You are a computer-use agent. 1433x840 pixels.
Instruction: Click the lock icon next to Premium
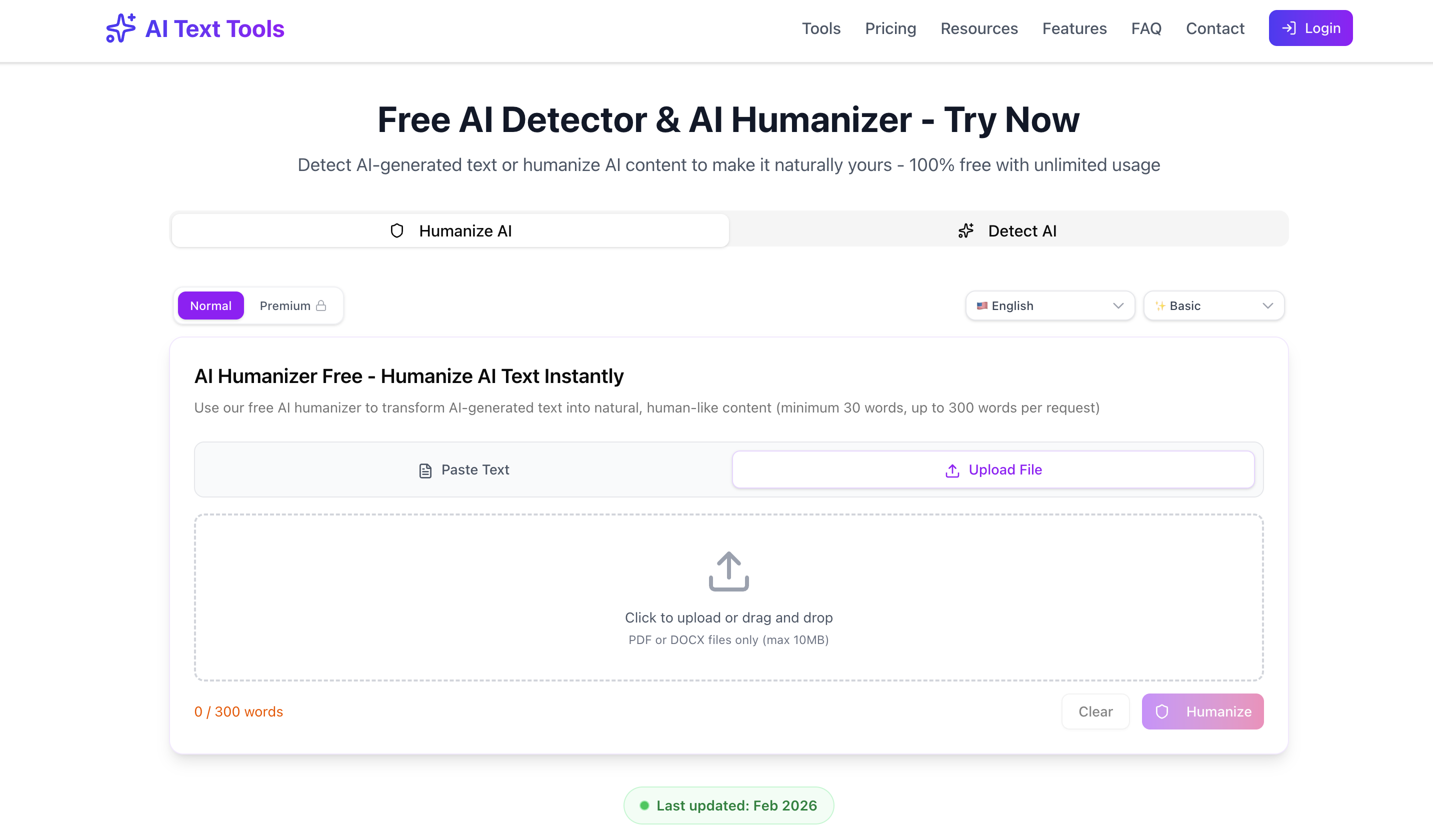click(321, 305)
